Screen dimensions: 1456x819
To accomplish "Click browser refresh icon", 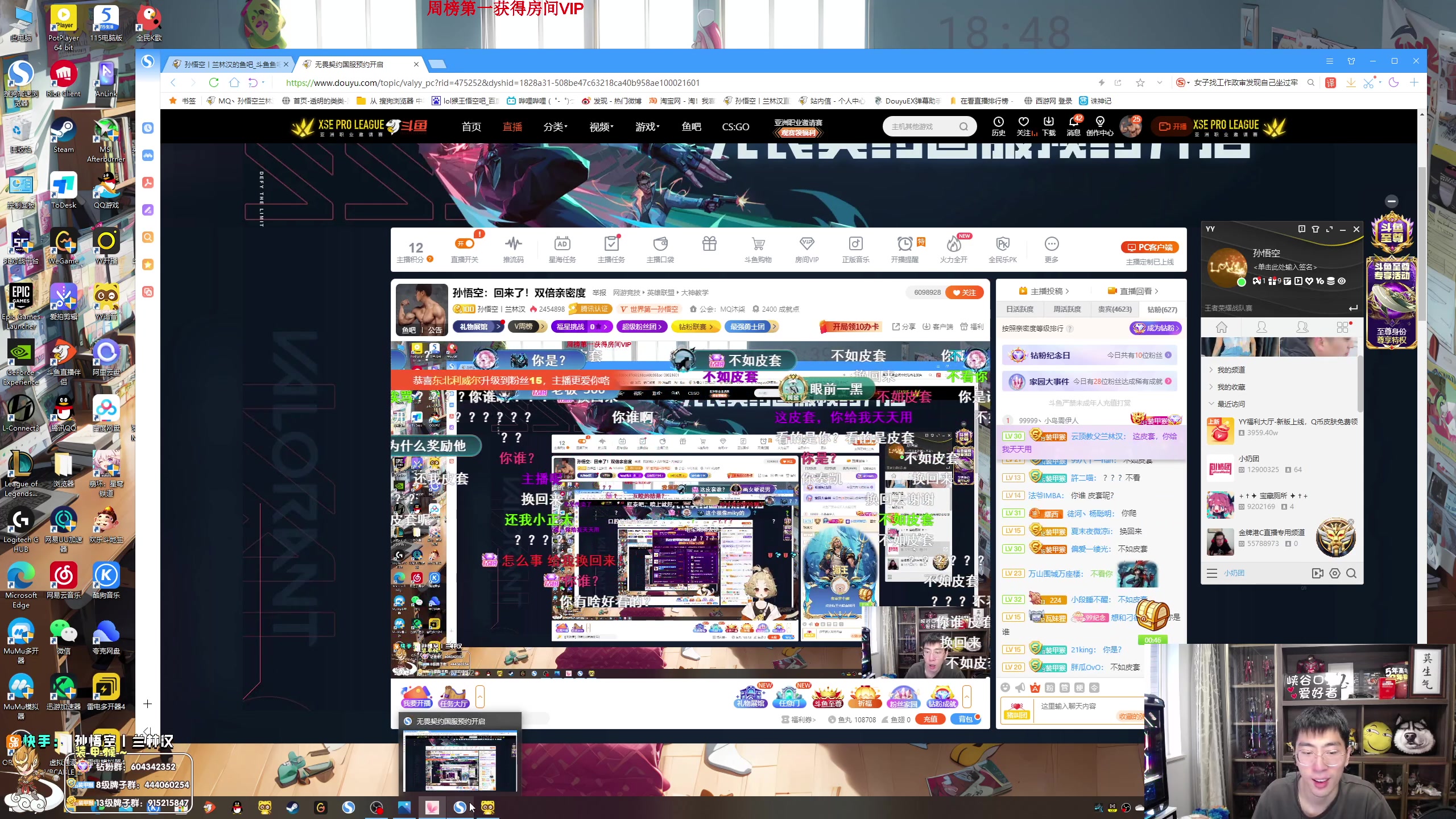I will click(x=214, y=82).
